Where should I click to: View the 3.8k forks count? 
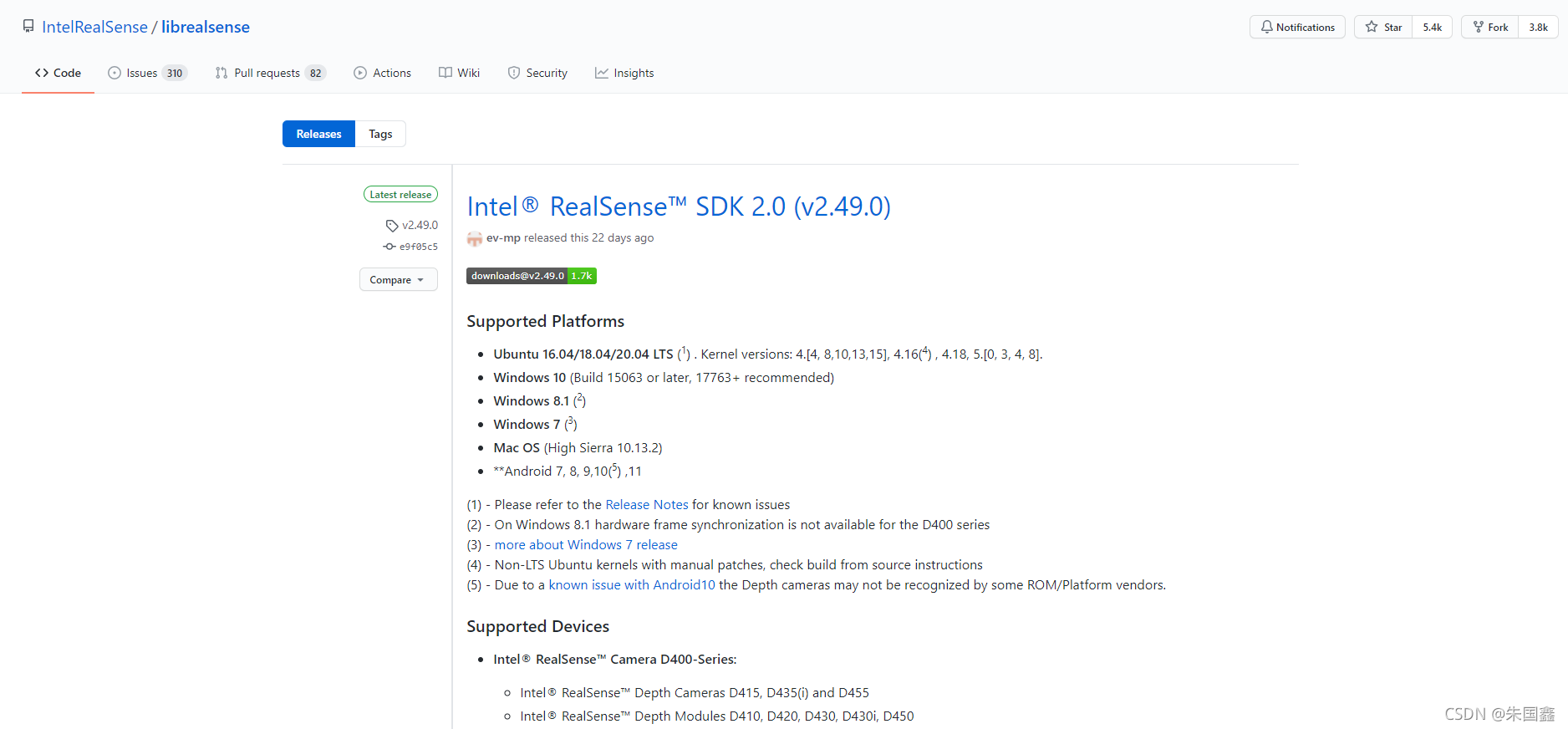coord(1539,27)
